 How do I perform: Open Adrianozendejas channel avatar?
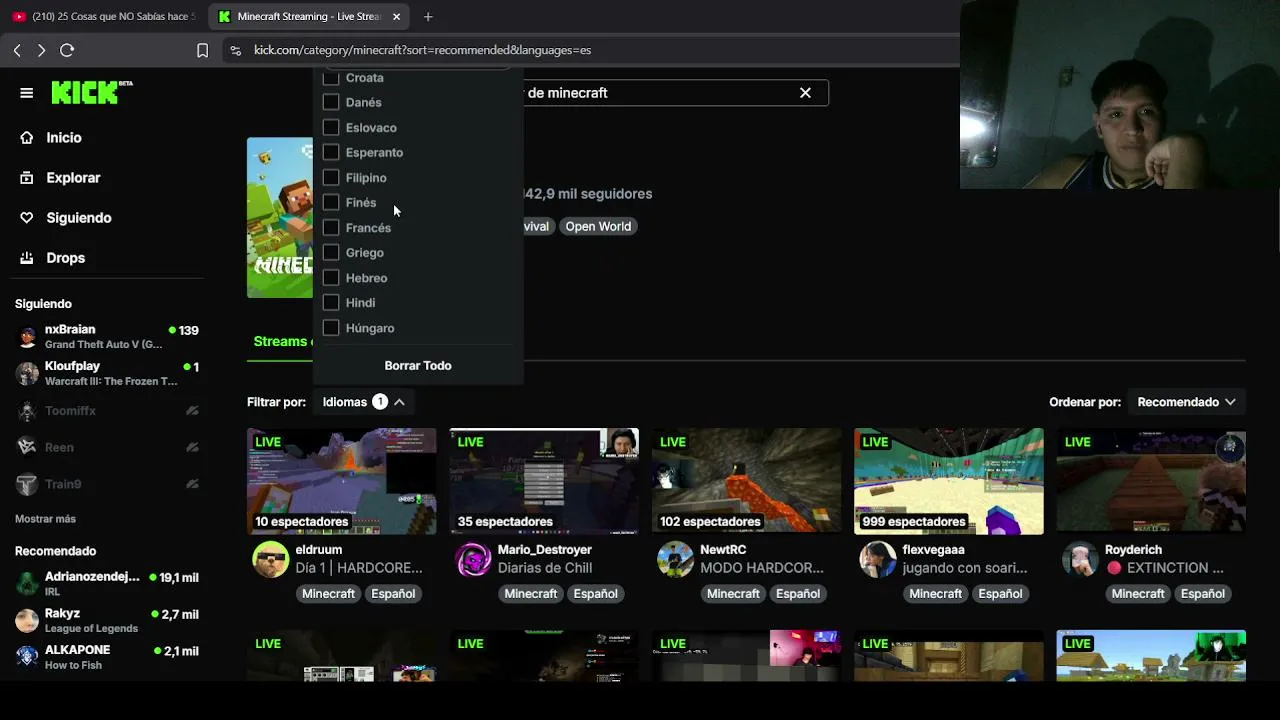point(28,584)
